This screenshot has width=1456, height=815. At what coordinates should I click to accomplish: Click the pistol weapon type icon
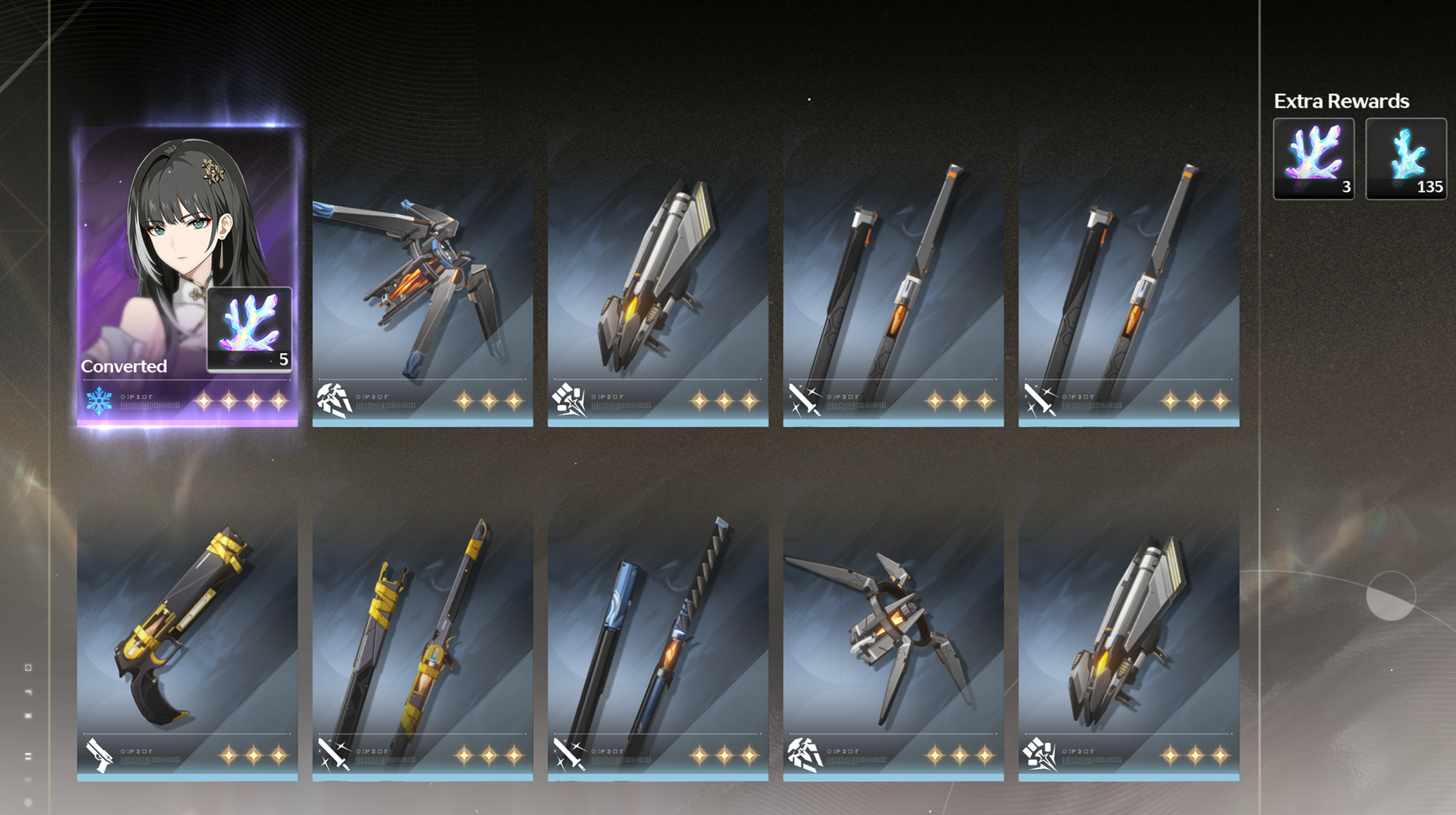(99, 755)
